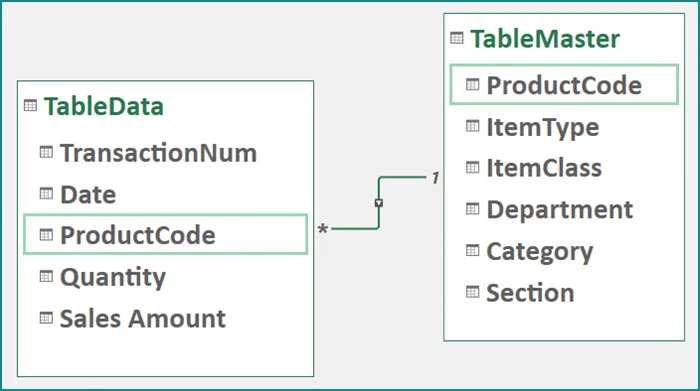Click the column icon next to Department
This screenshot has width=700, height=391.
(472, 209)
